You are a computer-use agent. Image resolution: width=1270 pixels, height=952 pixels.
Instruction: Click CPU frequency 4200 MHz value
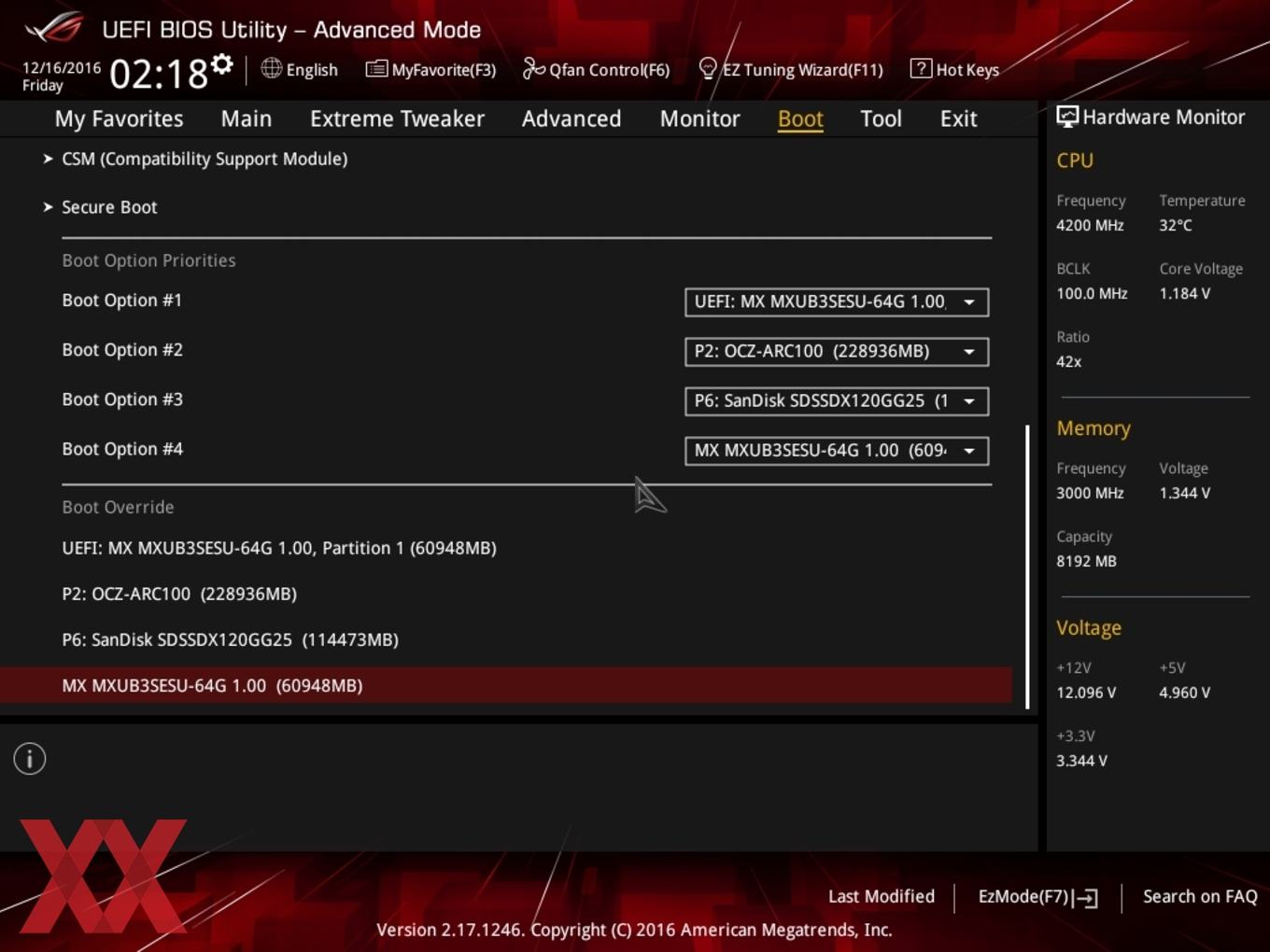[1090, 225]
